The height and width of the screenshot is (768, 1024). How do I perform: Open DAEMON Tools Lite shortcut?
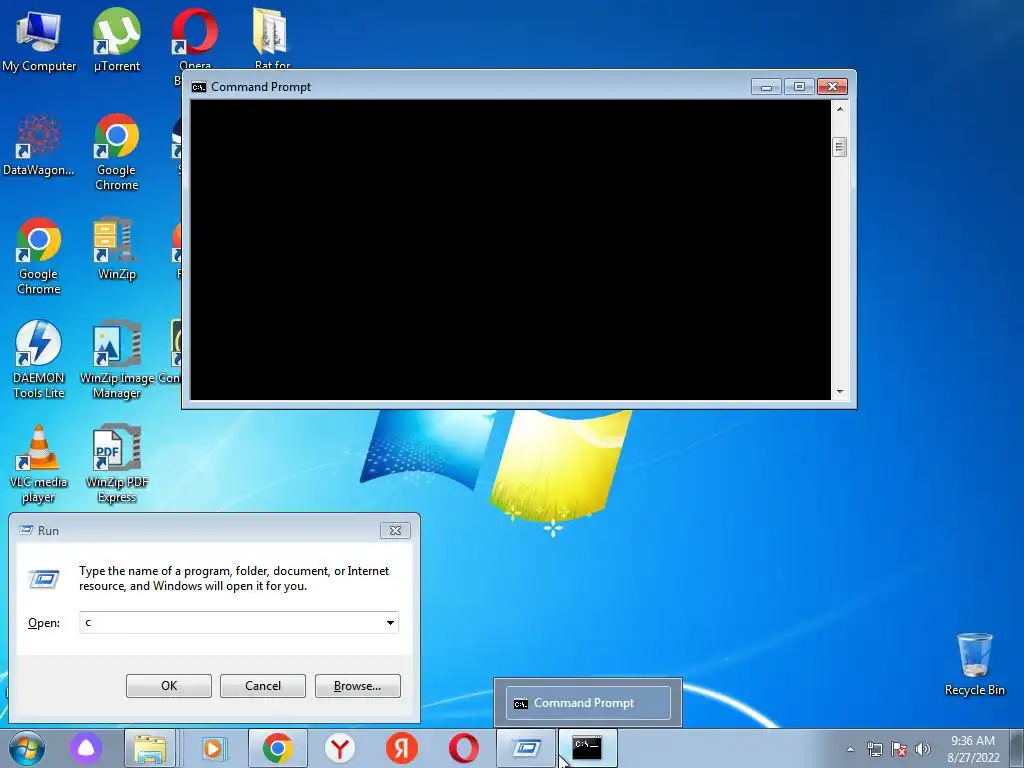pos(39,360)
